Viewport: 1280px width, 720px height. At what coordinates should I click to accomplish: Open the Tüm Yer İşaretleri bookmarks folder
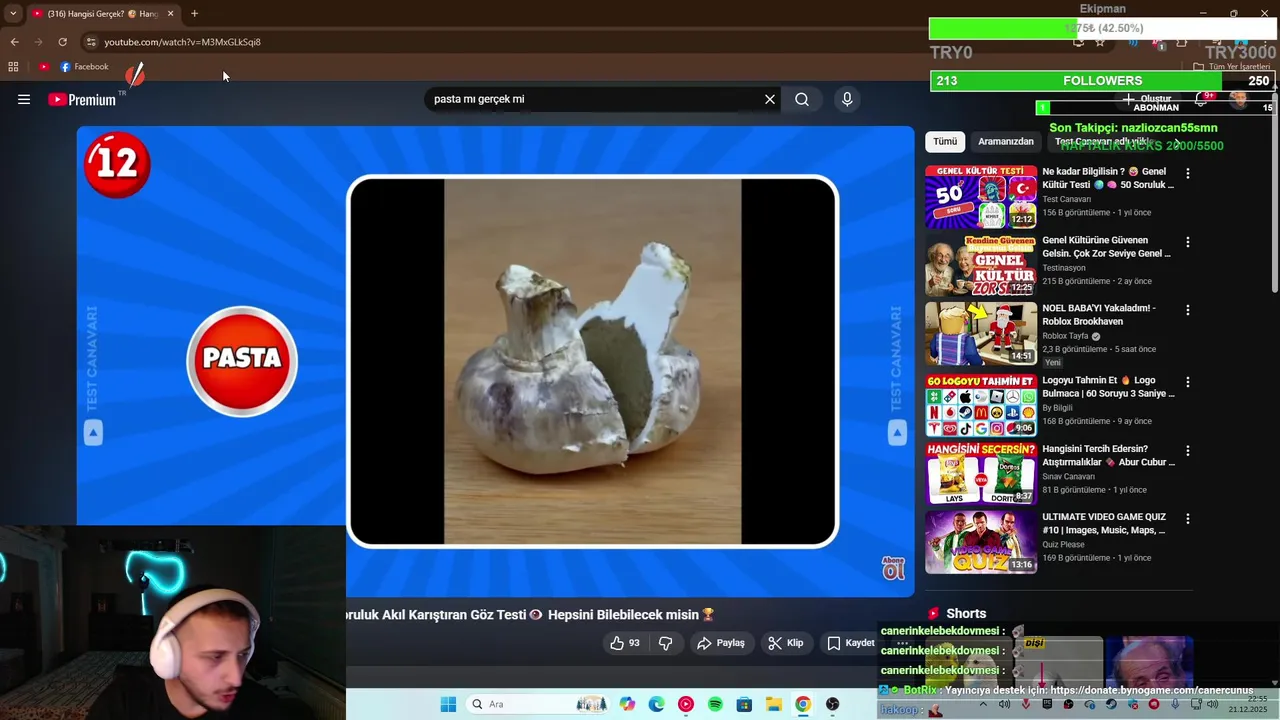point(1231,67)
